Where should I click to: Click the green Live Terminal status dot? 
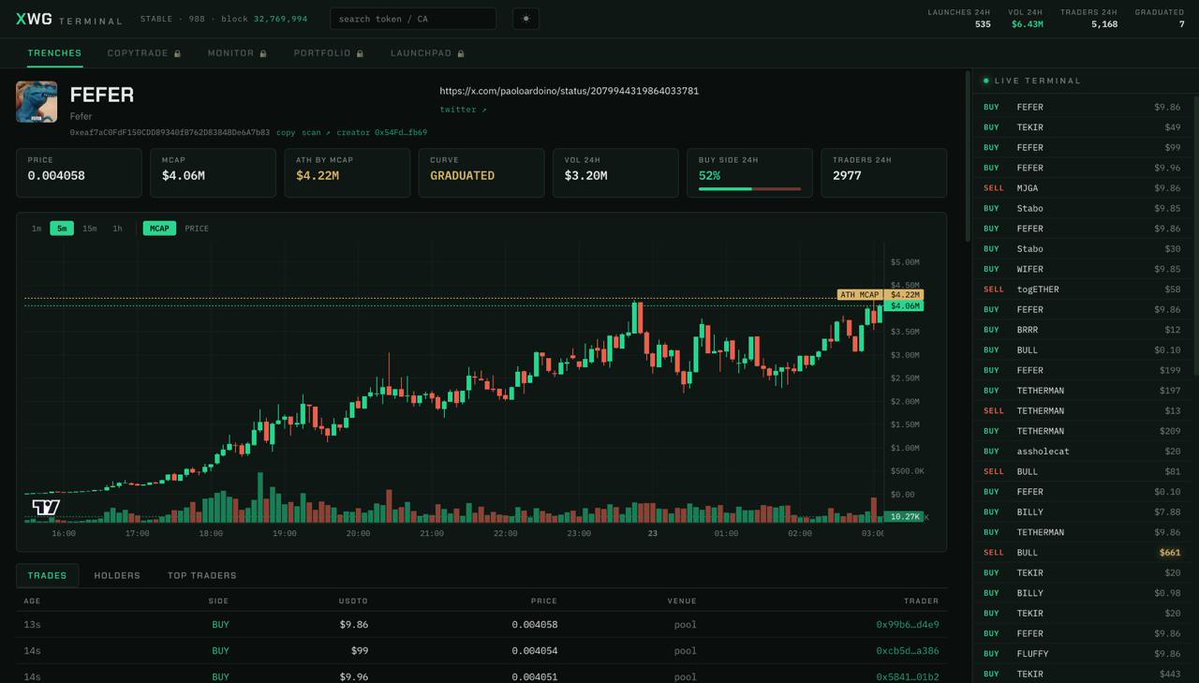(986, 80)
